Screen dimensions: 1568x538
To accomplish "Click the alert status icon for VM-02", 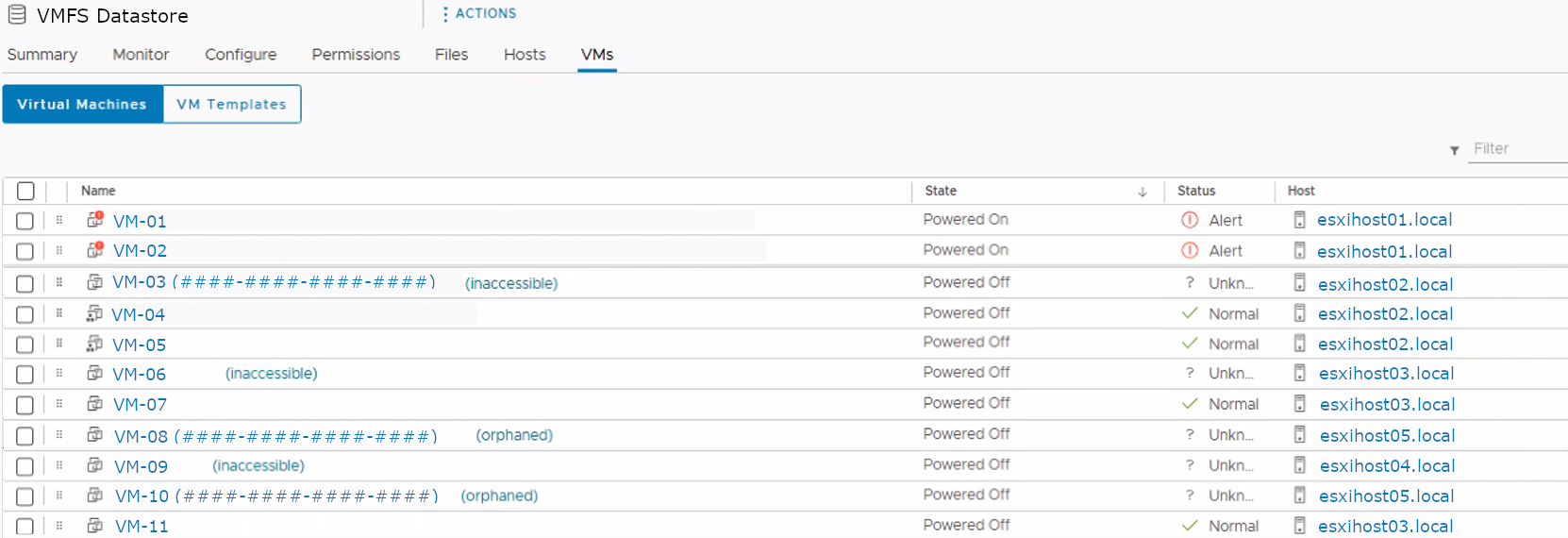I will [1190, 250].
